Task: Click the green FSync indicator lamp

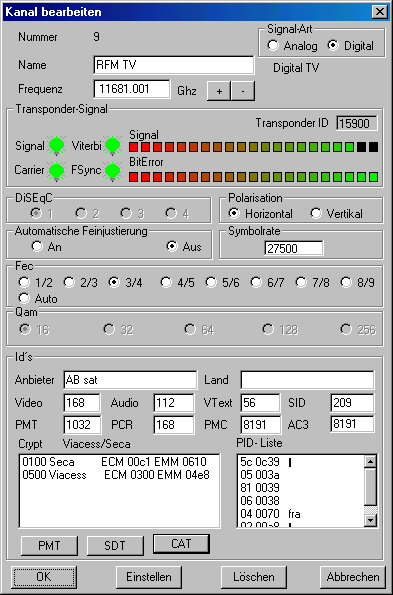Action: pos(112,171)
